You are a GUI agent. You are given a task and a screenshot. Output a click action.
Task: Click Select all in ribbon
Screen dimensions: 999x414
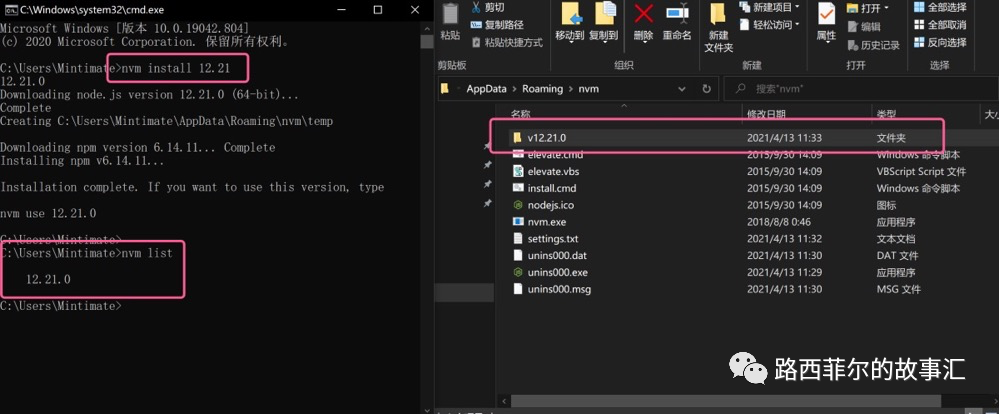click(940, 7)
